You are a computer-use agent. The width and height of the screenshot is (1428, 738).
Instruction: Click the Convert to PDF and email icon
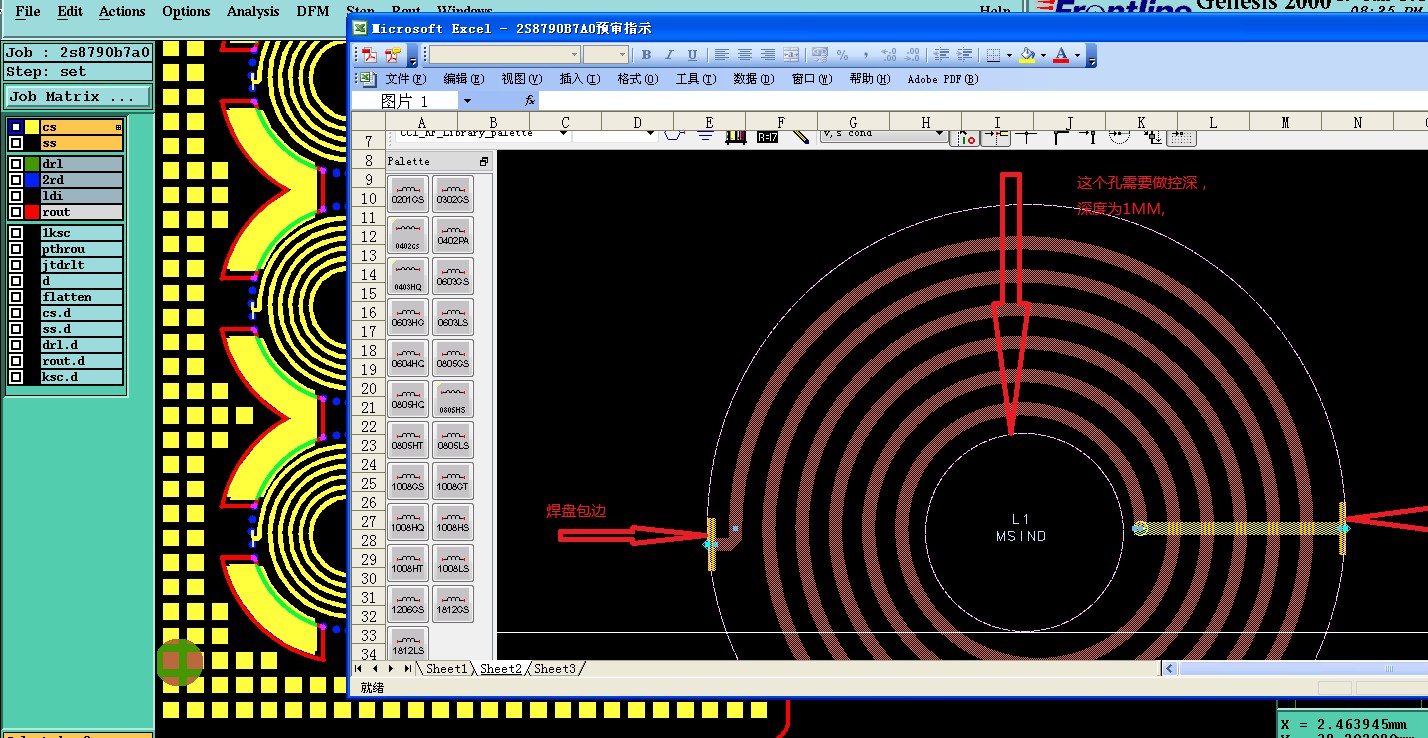coord(392,55)
